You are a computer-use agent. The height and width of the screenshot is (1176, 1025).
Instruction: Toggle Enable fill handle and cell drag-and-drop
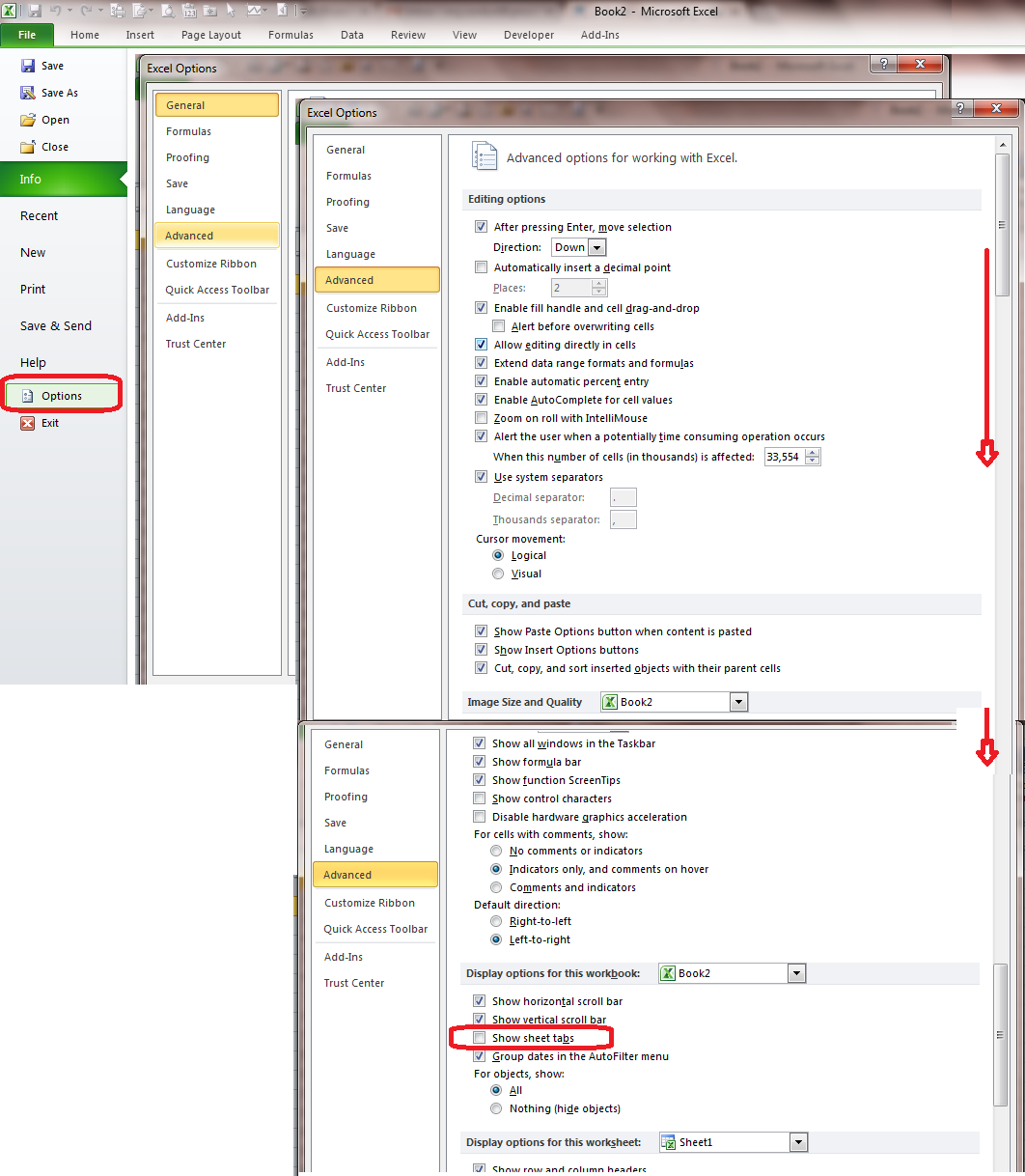click(482, 308)
